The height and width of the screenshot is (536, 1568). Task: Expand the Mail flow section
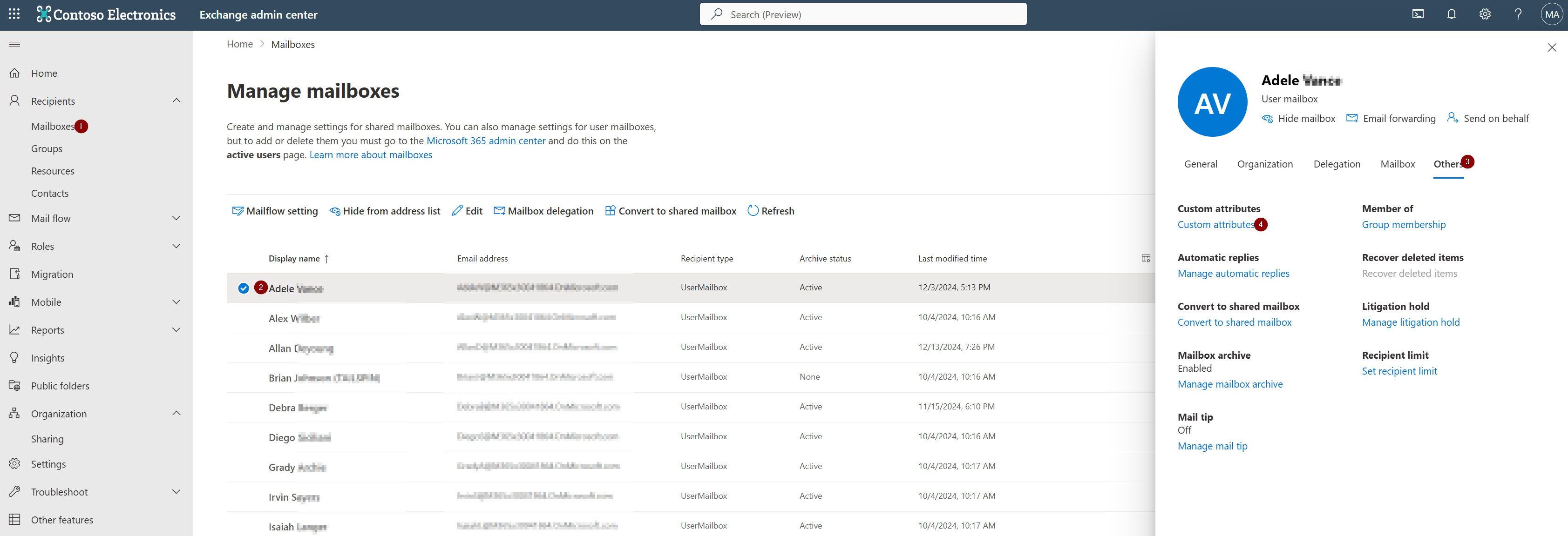tap(176, 218)
